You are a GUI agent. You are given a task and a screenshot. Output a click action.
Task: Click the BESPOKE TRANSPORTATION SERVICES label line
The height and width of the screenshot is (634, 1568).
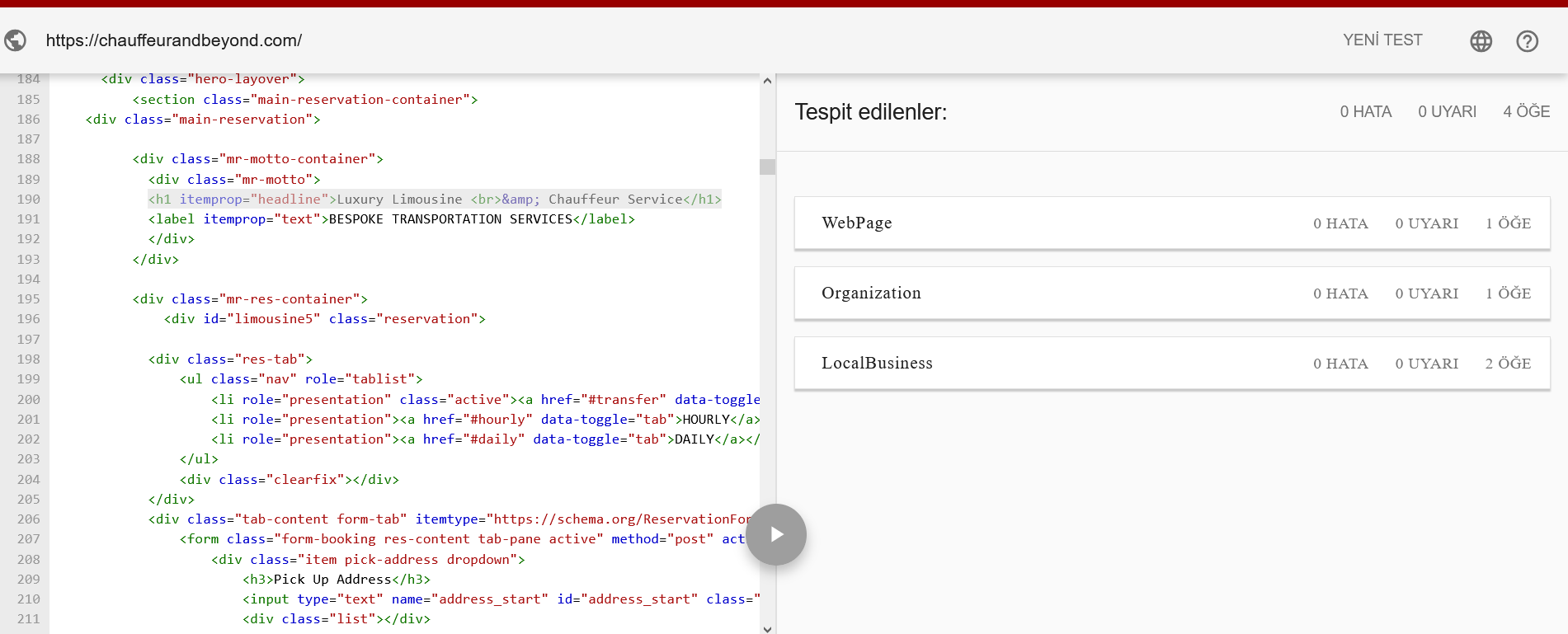tap(392, 219)
